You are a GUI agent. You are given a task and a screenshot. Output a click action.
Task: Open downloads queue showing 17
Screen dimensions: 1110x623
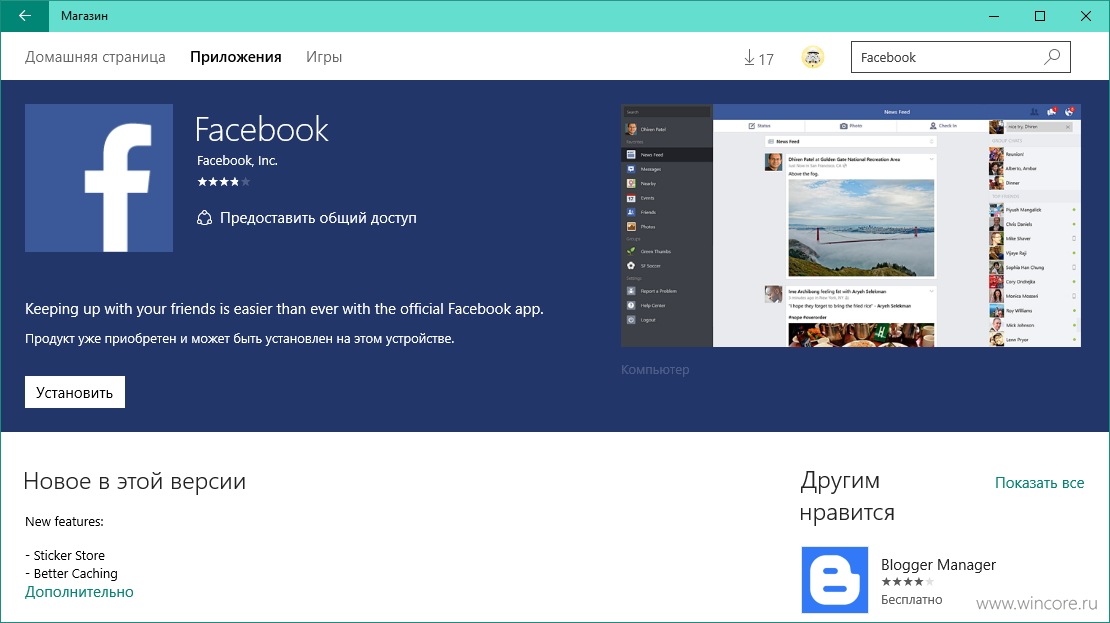(758, 58)
